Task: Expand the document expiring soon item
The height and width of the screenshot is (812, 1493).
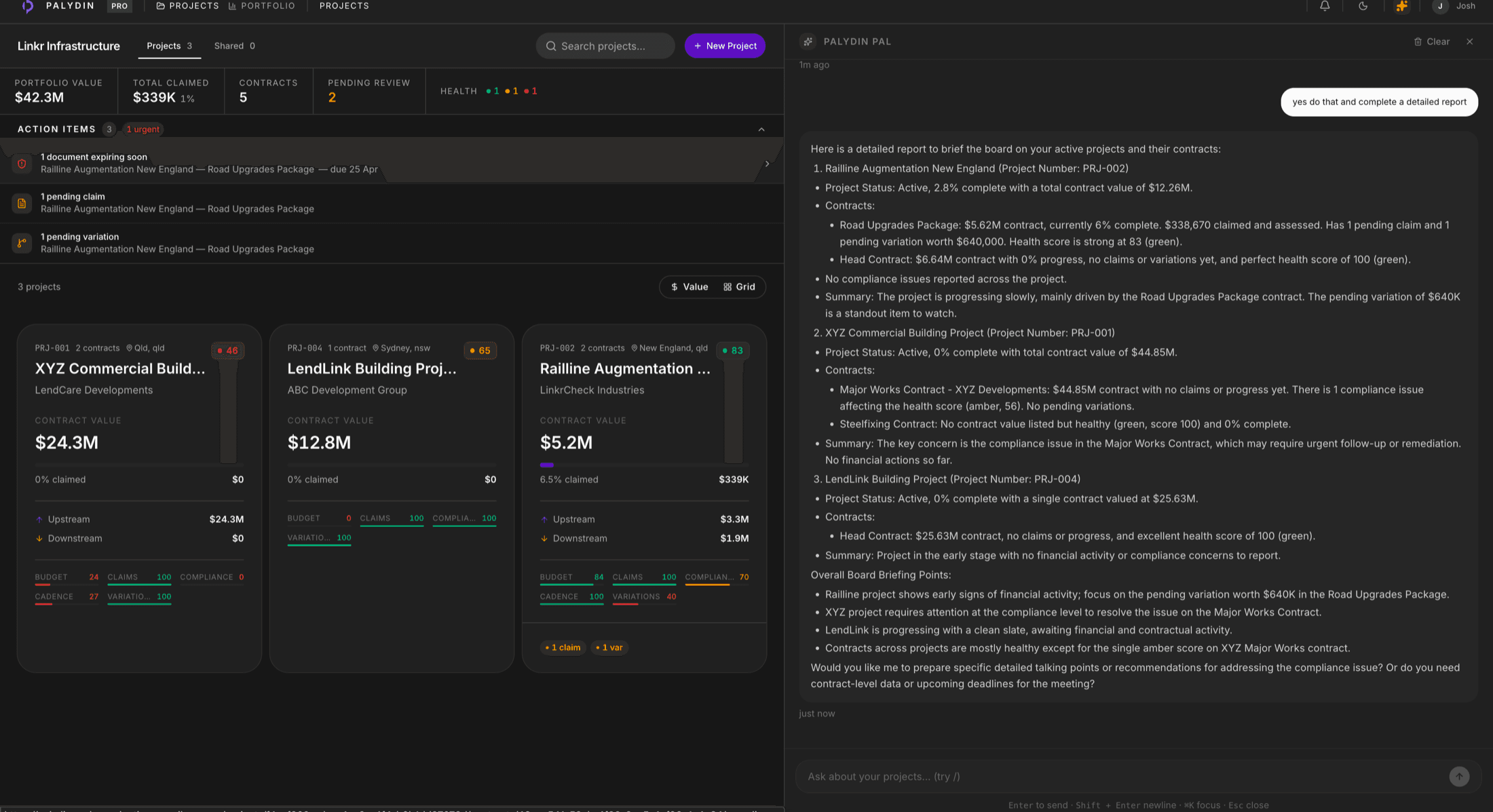Action: click(x=767, y=163)
